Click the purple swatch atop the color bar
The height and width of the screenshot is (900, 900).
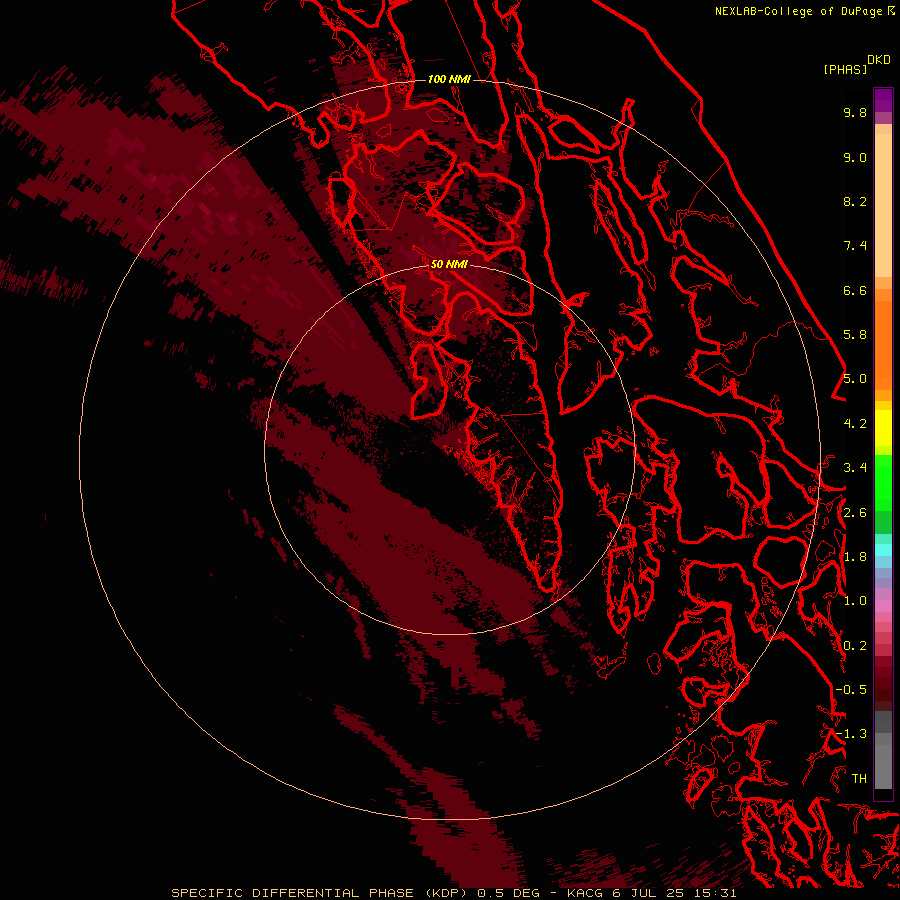click(883, 100)
